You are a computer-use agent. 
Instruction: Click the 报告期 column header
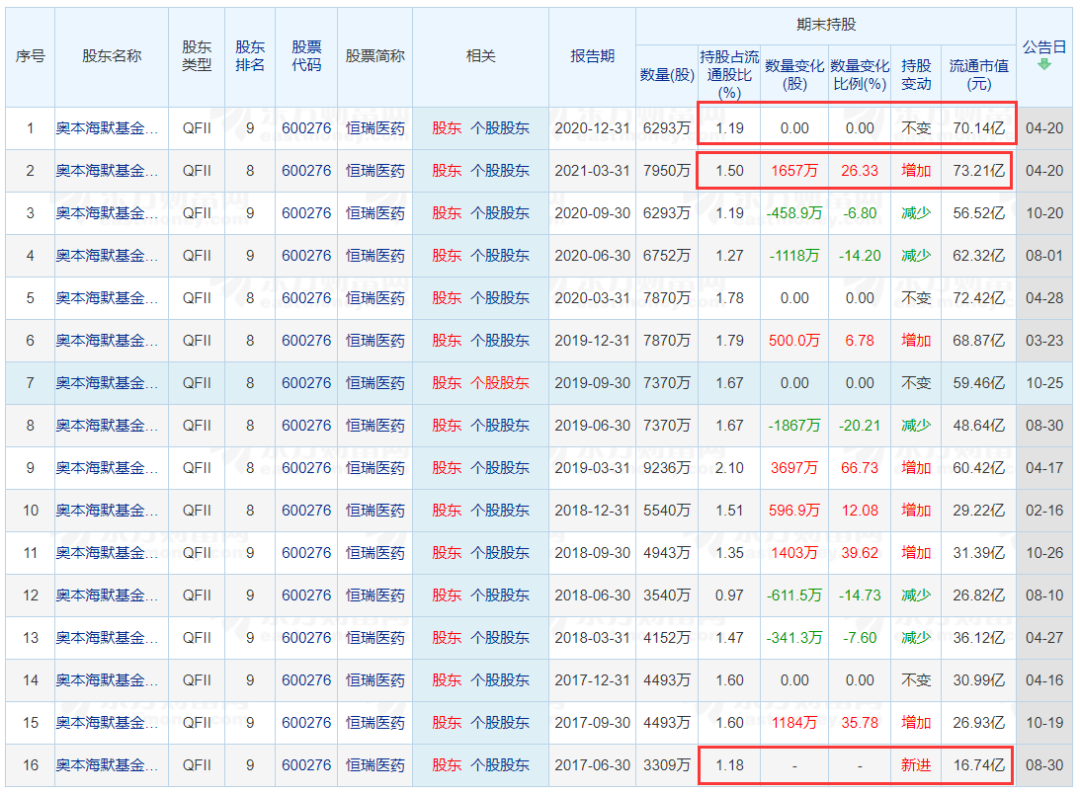pyautogui.click(x=592, y=57)
